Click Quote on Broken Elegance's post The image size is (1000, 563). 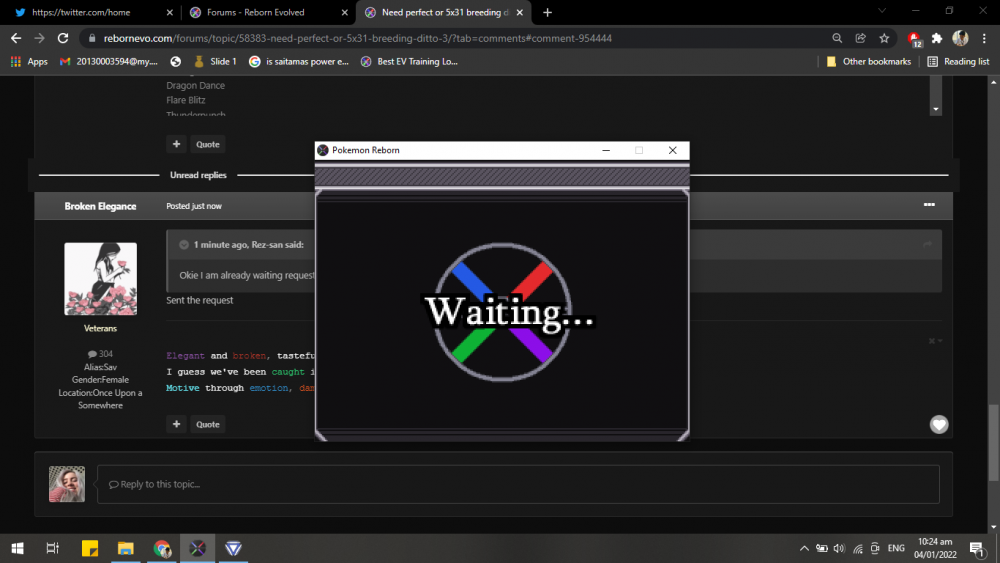pyautogui.click(x=208, y=424)
